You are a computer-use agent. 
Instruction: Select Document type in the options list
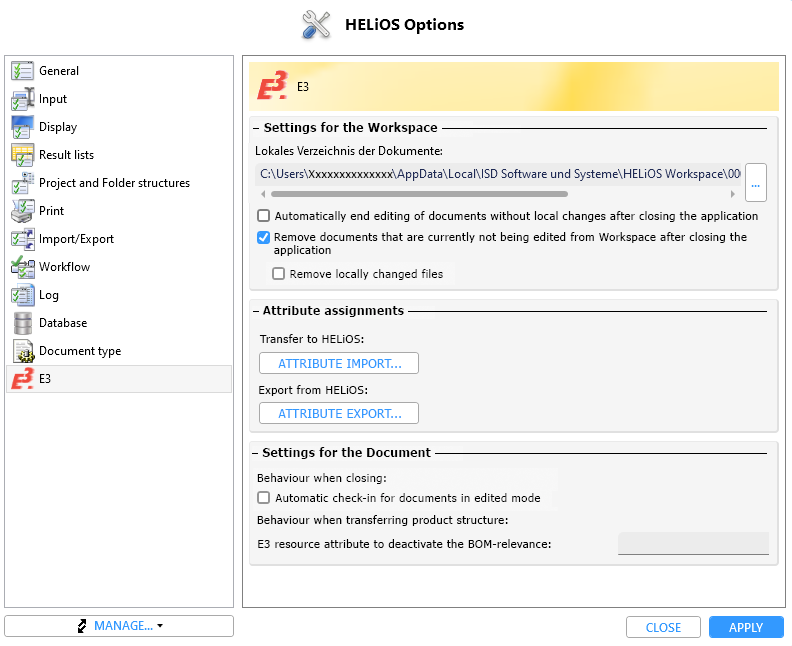(80, 351)
